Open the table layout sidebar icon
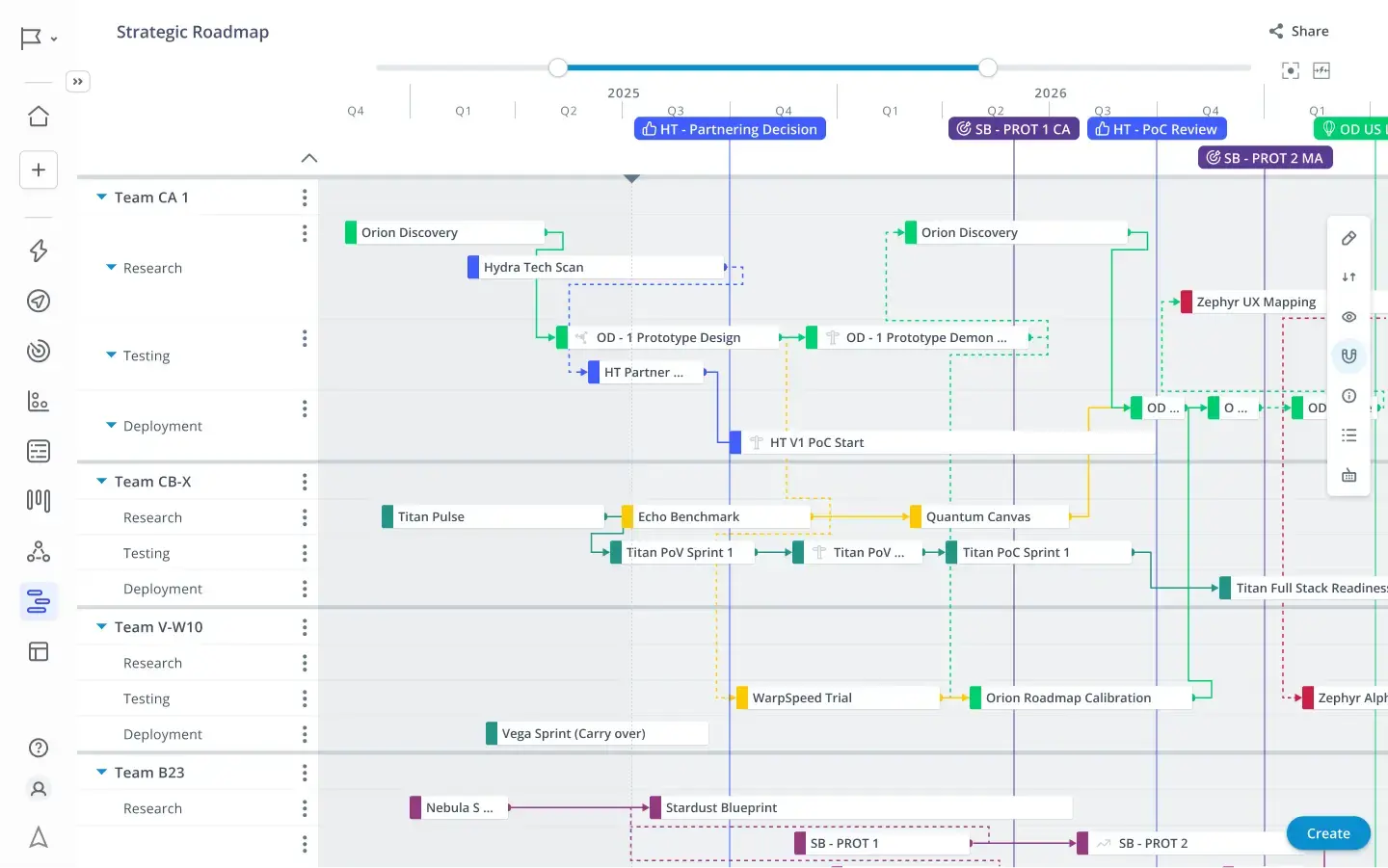Viewport: 1388px width, 868px height. [39, 652]
